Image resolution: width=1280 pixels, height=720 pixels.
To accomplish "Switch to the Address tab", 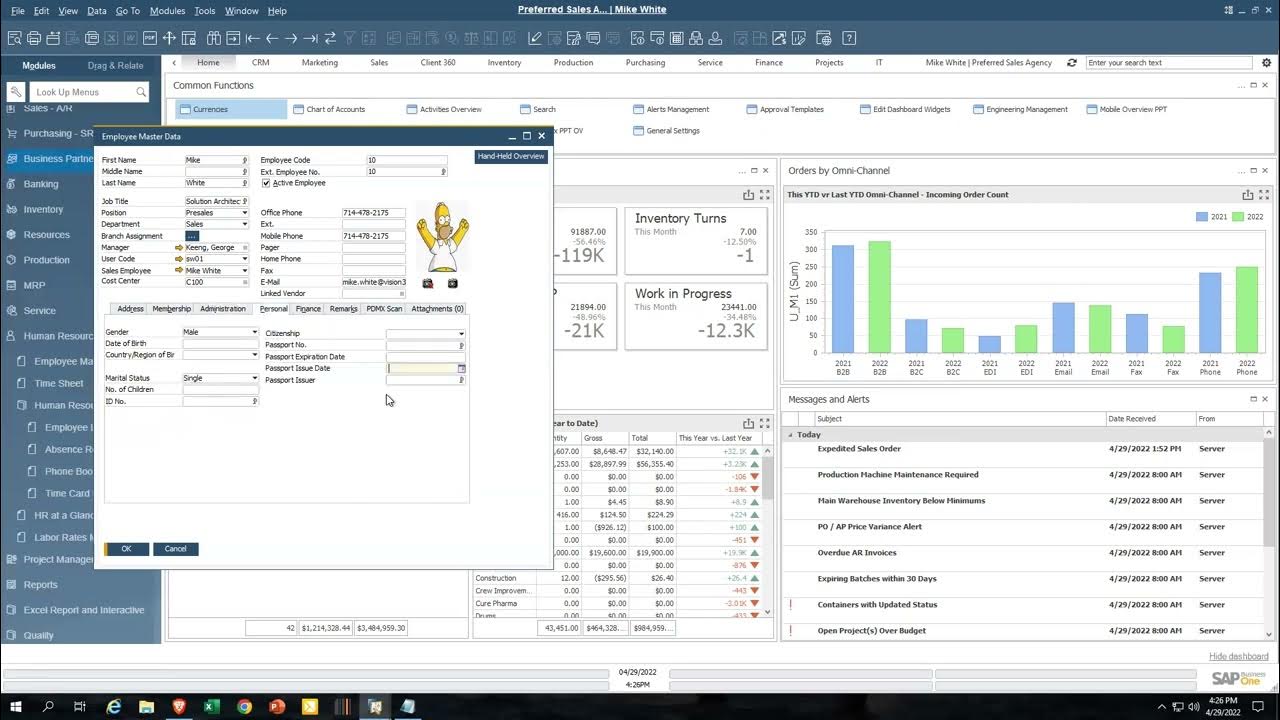I will (x=130, y=309).
